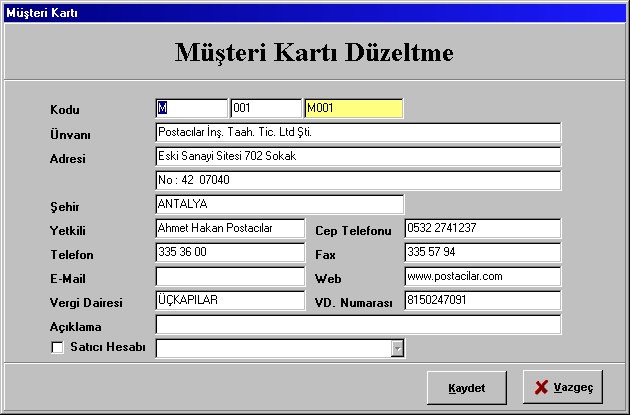The width and height of the screenshot is (630, 415).
Task: Open the Satıcı Hesabı dropdown arrow
Action: (397, 348)
